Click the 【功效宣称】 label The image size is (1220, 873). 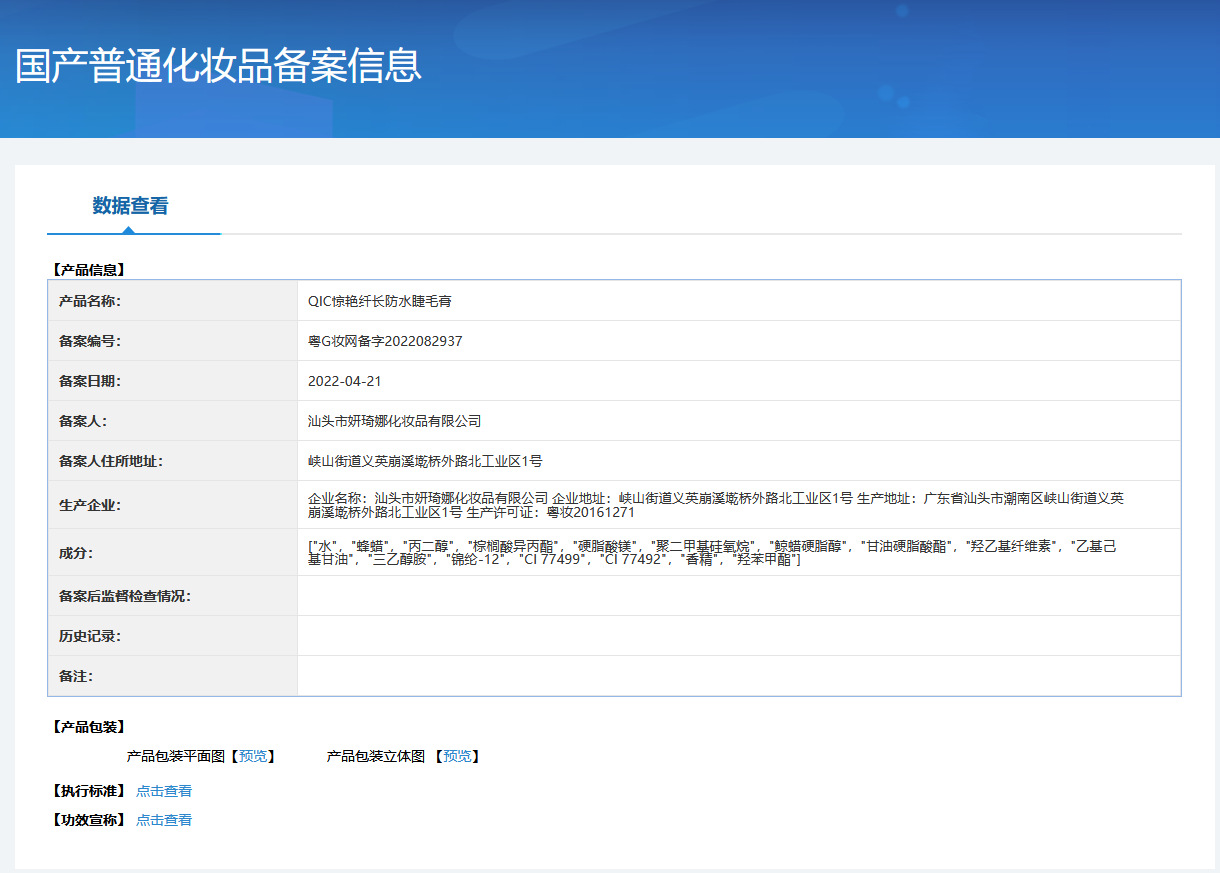point(88,820)
